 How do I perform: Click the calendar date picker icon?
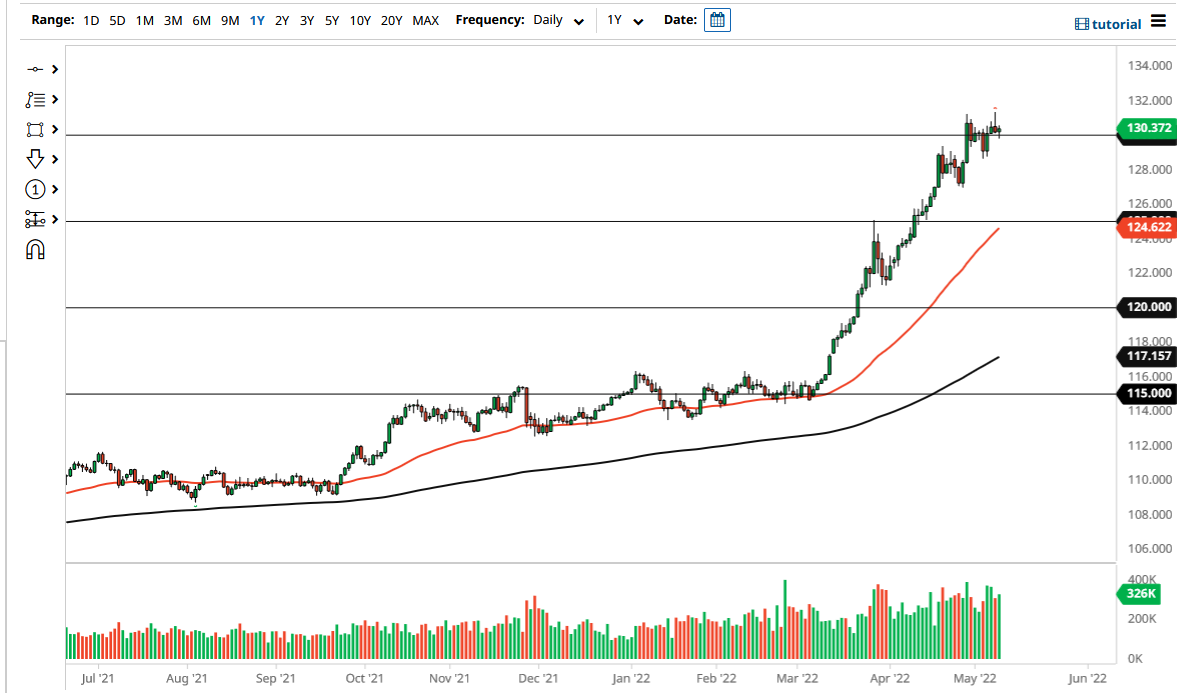click(x=717, y=19)
